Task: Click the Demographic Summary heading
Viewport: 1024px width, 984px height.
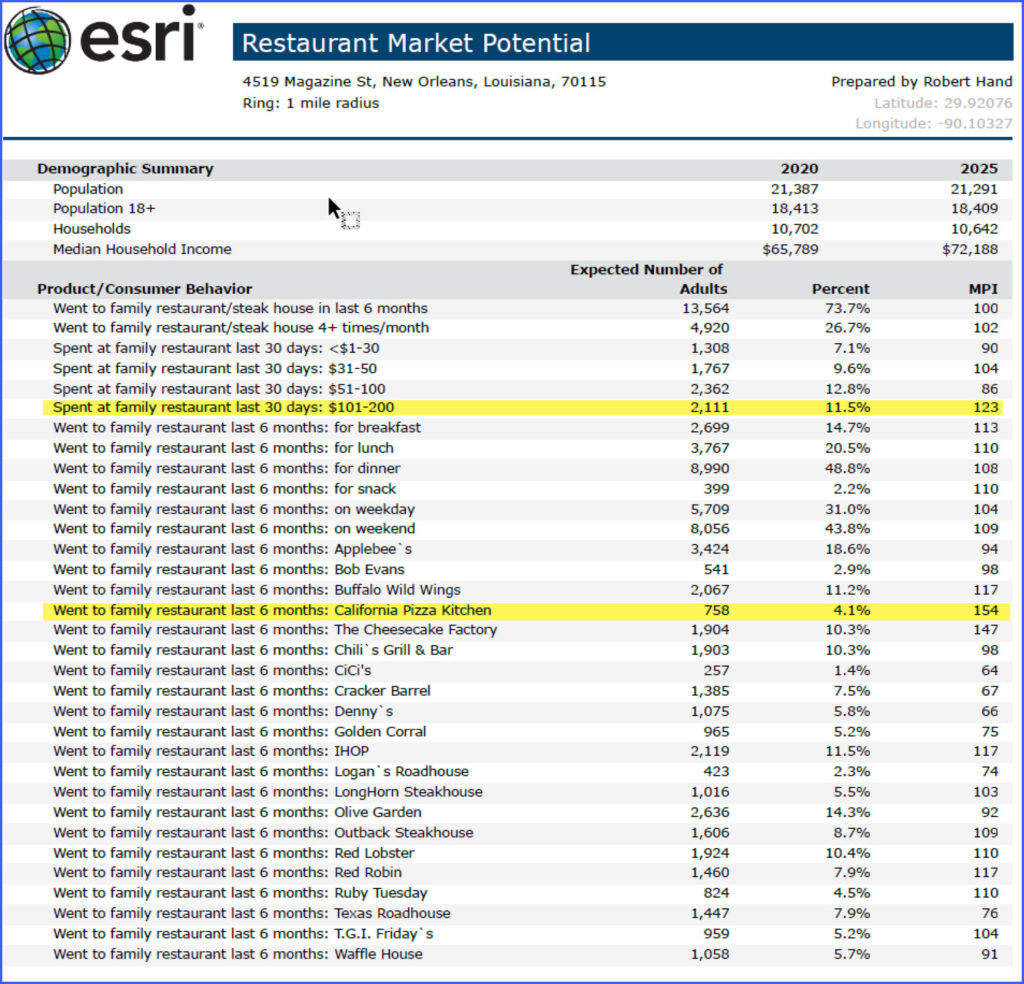Action: click(x=125, y=168)
